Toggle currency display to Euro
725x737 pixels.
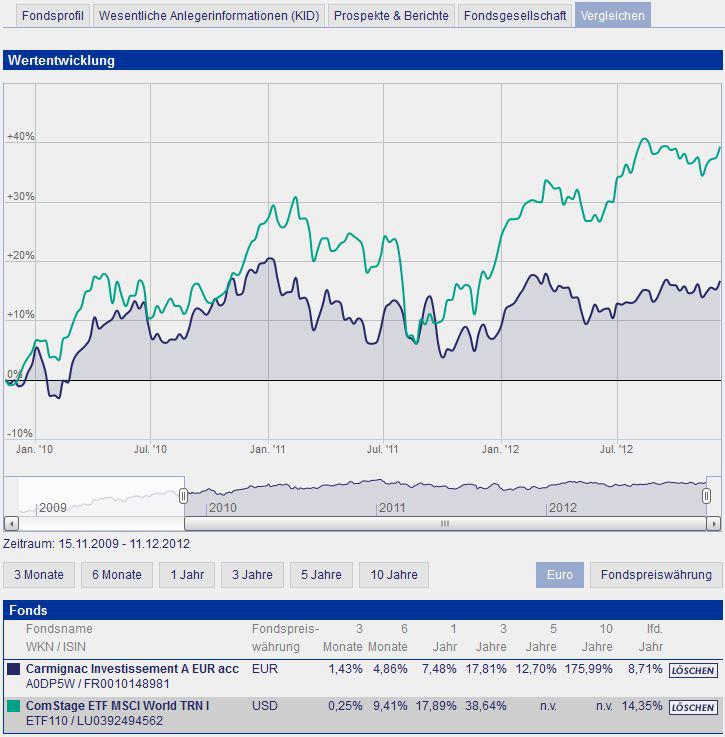click(x=560, y=575)
